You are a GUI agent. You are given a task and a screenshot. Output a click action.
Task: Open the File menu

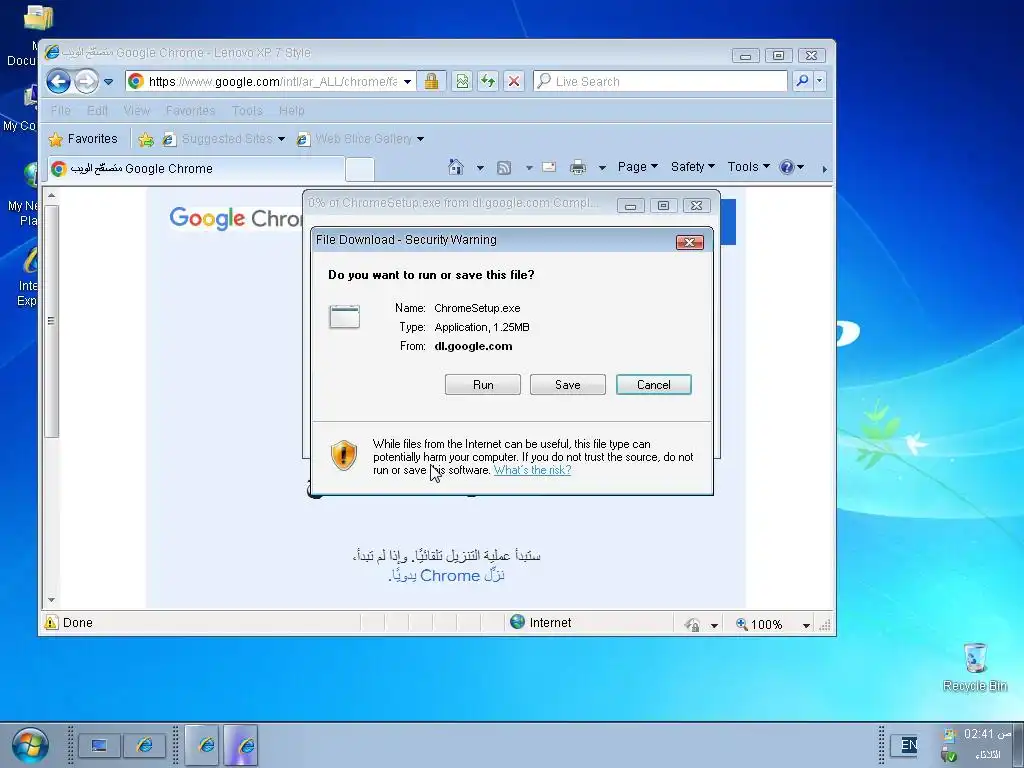61,110
